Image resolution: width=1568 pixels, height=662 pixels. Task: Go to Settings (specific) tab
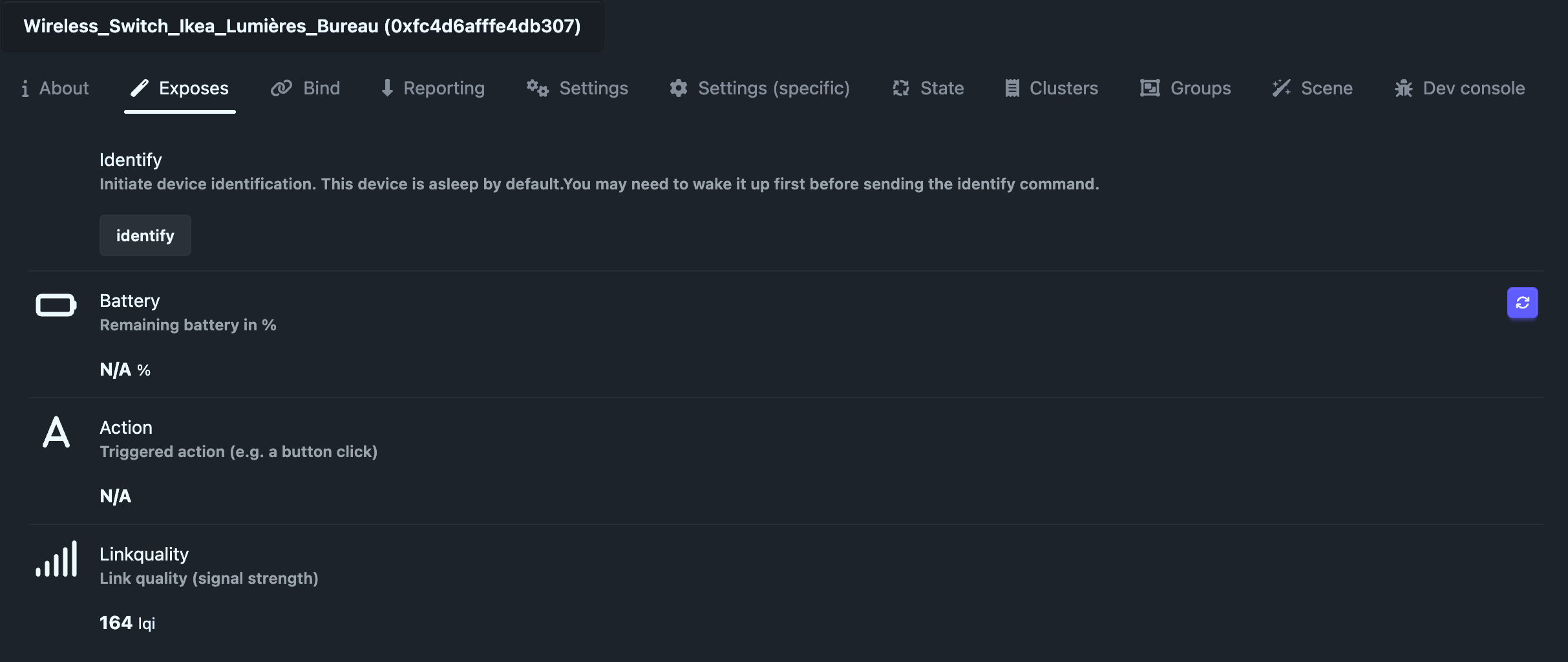click(759, 88)
